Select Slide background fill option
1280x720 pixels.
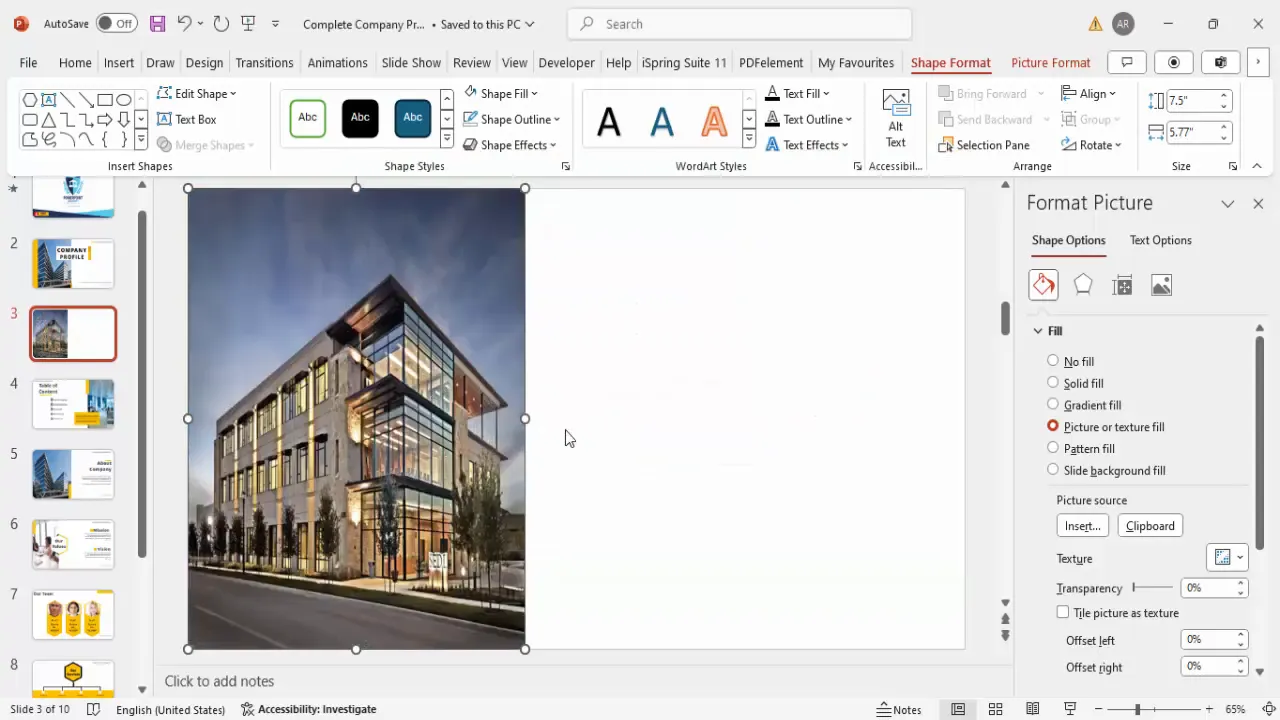tap(1106, 470)
